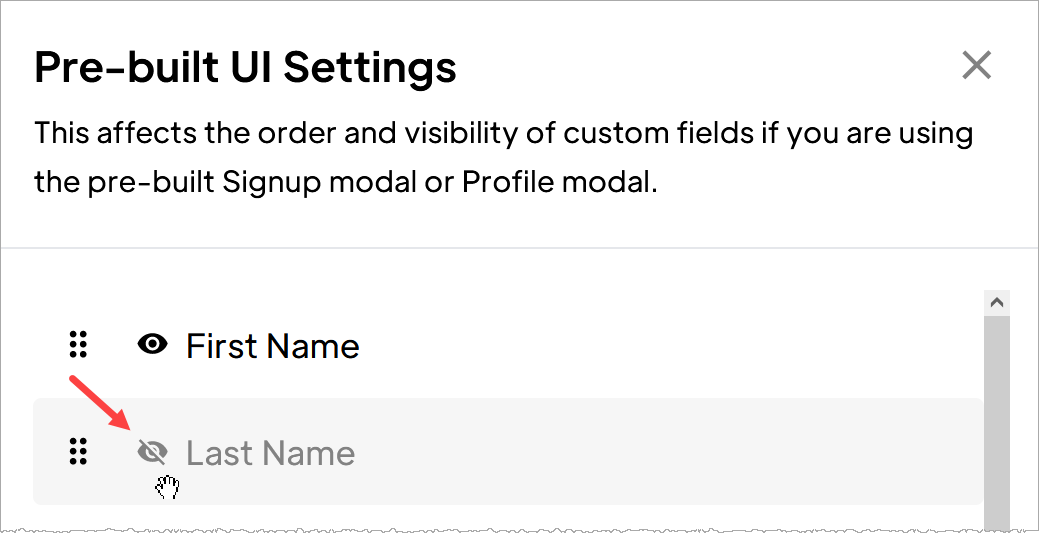The image size is (1039, 533).
Task: Click the six-dot grip in the grey row
Action: (78, 452)
